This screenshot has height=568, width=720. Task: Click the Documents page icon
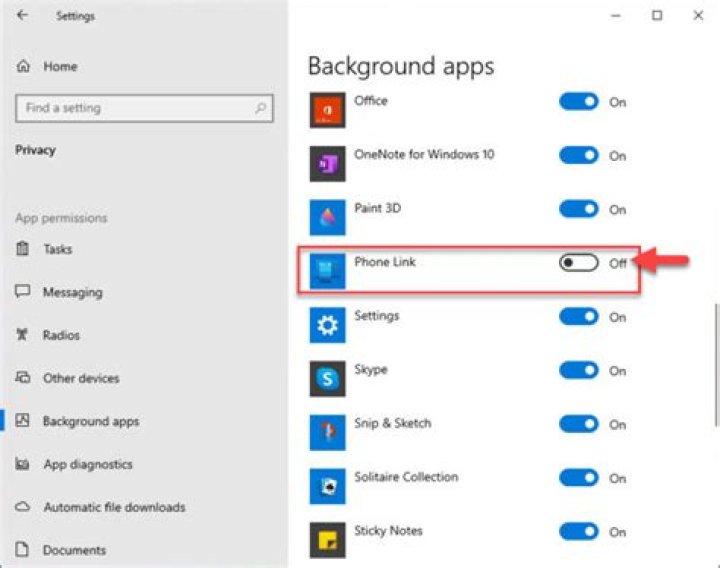pyautogui.click(x=22, y=549)
